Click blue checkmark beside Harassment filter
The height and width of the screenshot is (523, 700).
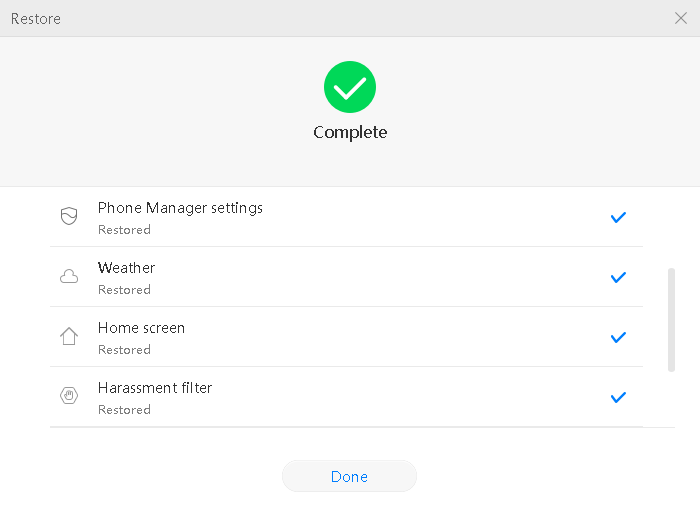coord(618,397)
